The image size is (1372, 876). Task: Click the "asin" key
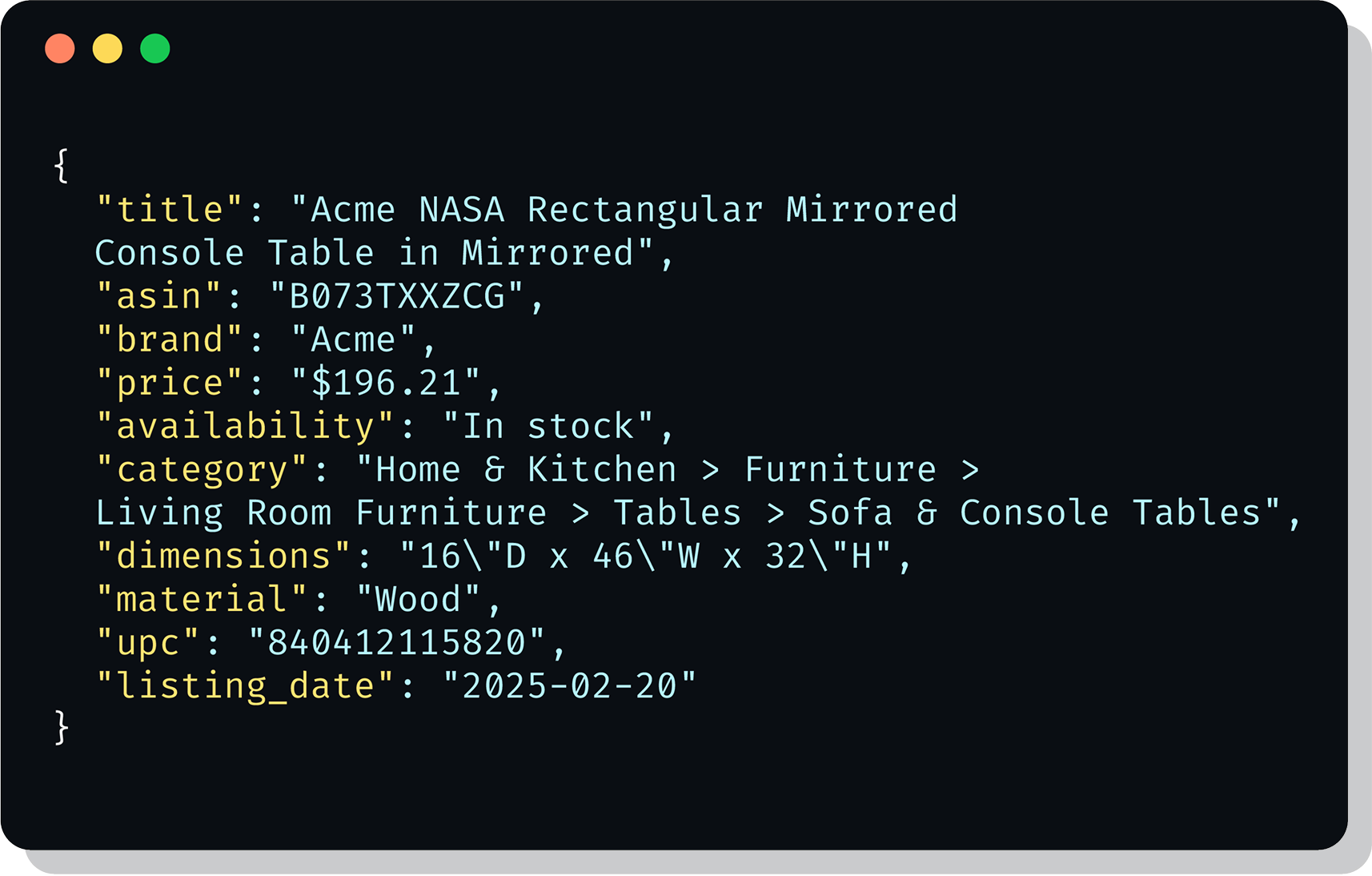158,296
